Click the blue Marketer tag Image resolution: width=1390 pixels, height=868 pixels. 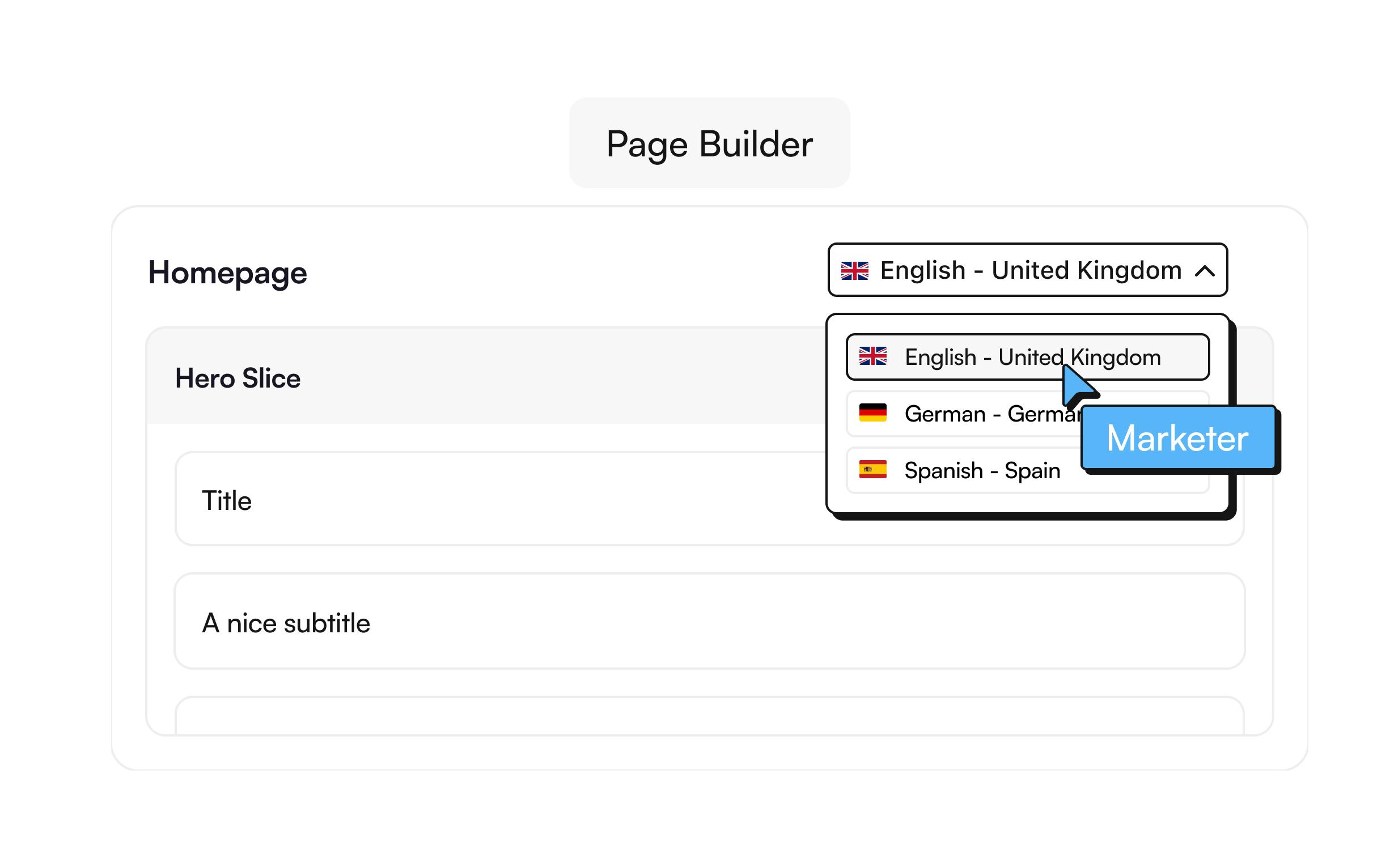1177,439
